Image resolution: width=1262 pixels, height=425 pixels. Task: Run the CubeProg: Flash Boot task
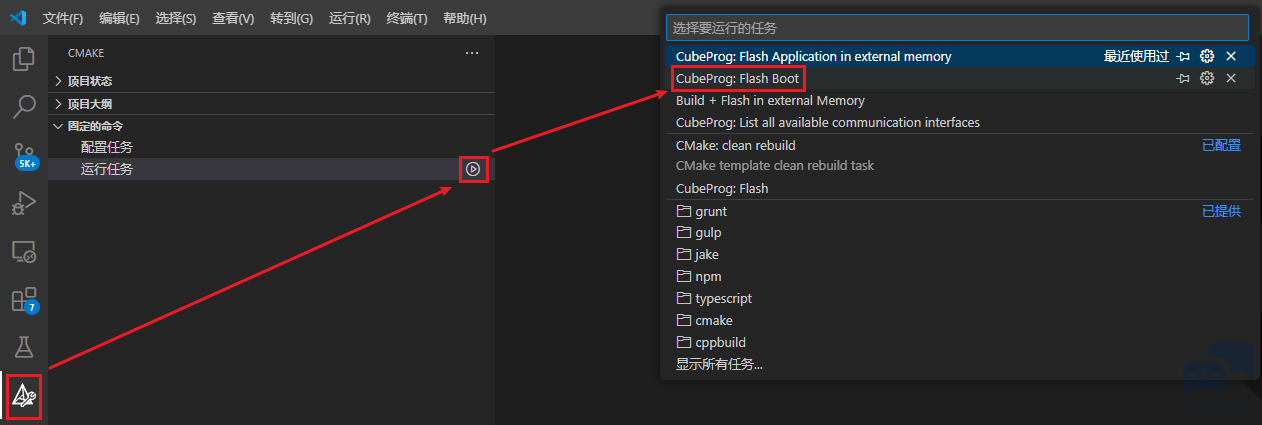coord(960,78)
